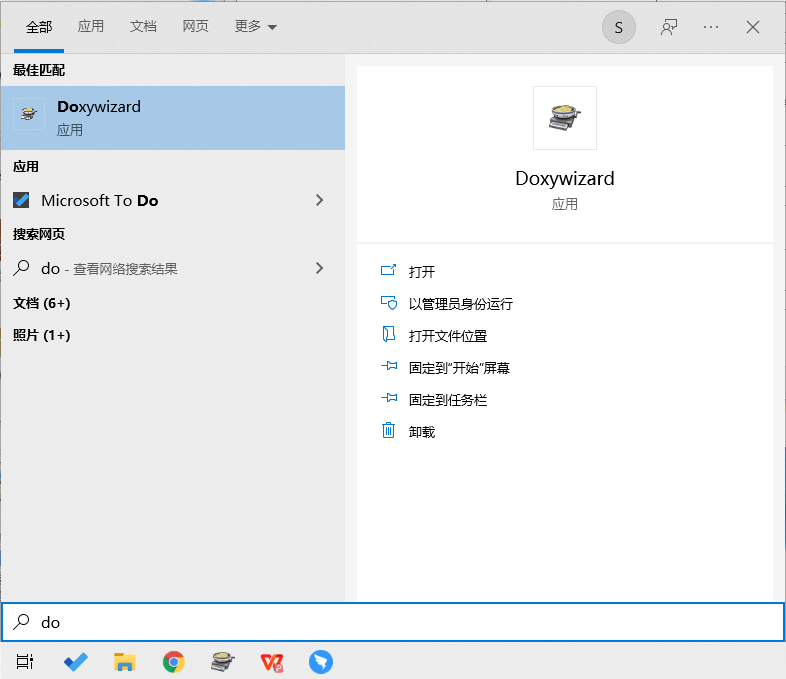This screenshot has height=679, width=786.
Task: Switch to the 文档 tab
Action: [143, 27]
